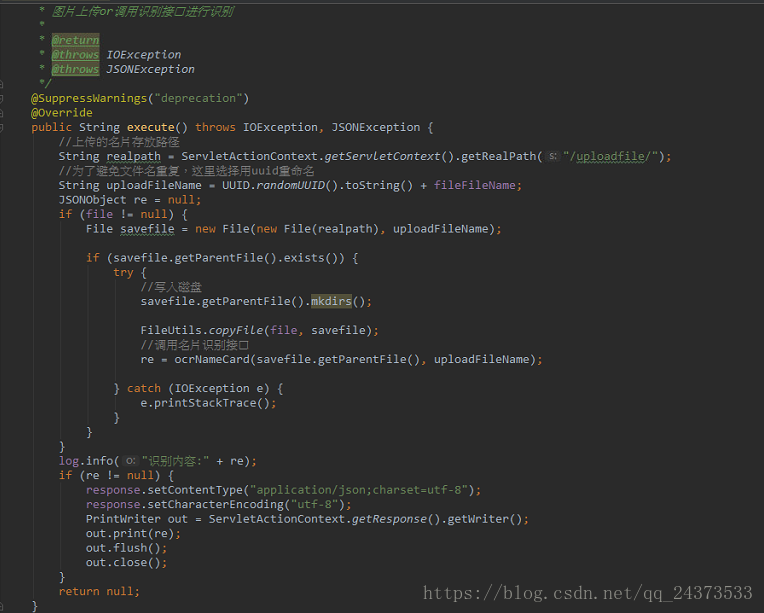Click the setCharacterEncoding method call
The image size is (764, 613).
coord(215,504)
